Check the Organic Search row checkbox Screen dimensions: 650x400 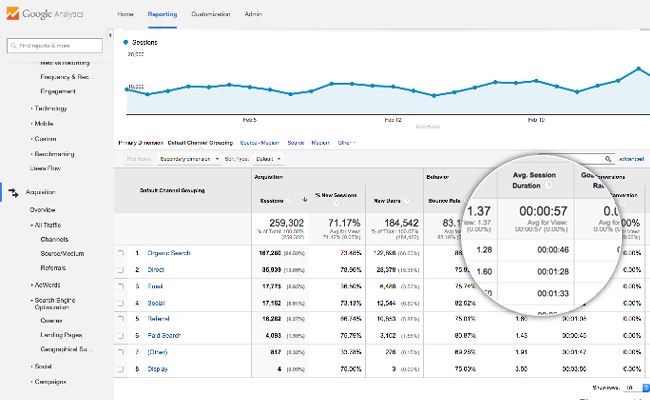pyautogui.click(x=121, y=253)
